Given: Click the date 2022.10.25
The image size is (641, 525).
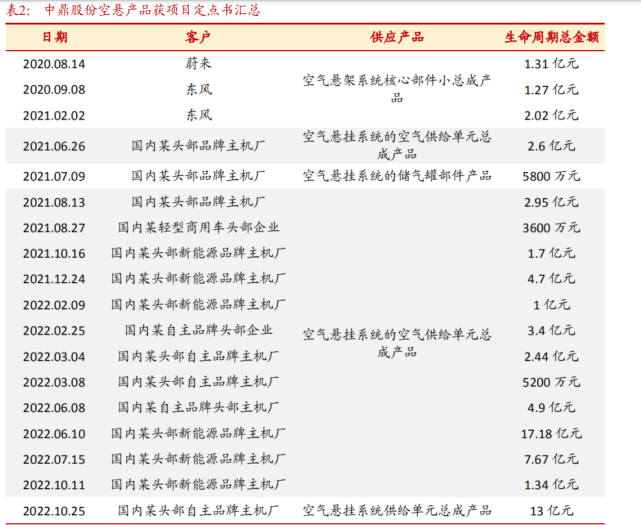Looking at the screenshot, I should coord(54,512).
